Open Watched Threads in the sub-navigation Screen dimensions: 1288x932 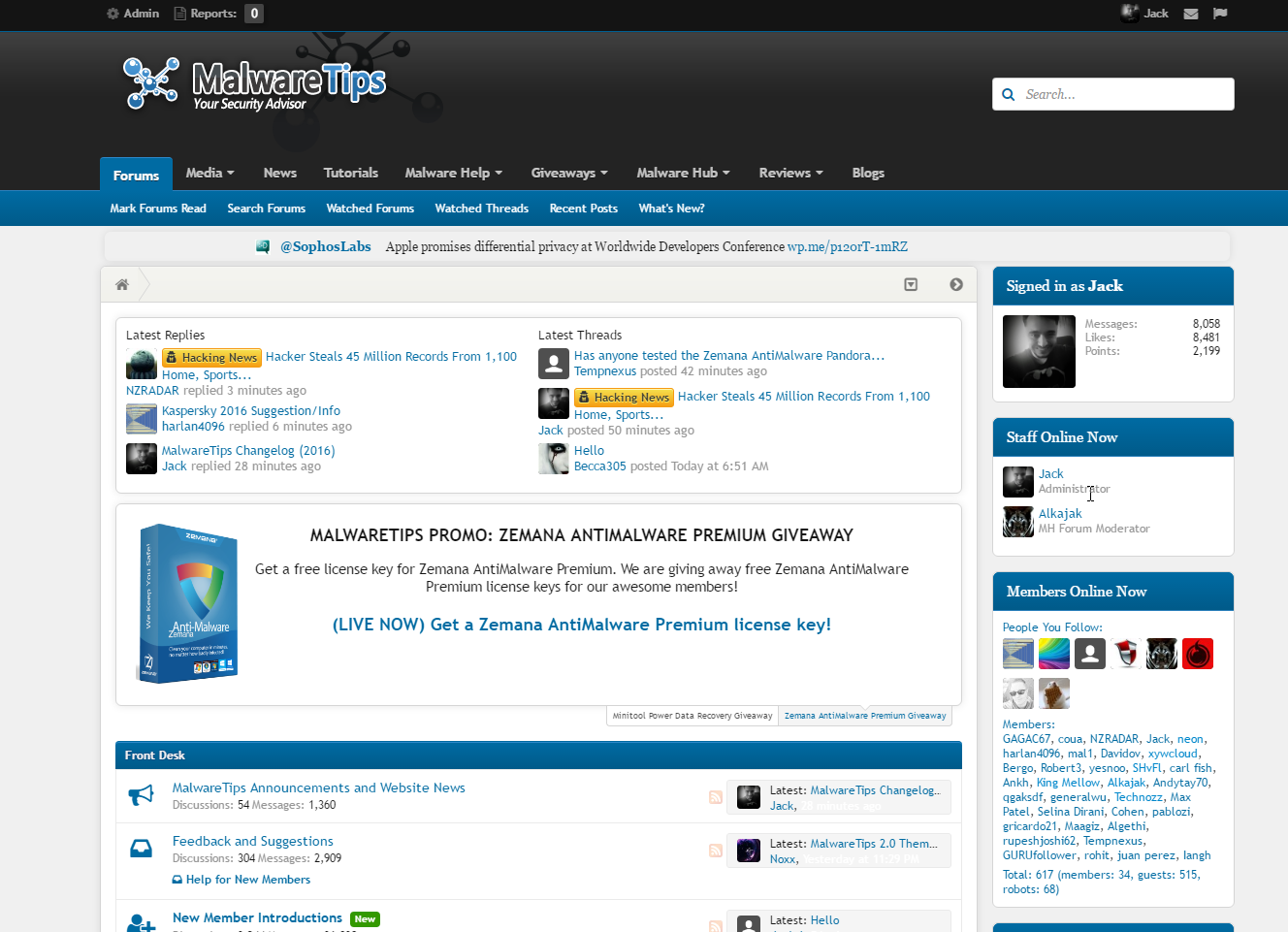click(x=482, y=209)
